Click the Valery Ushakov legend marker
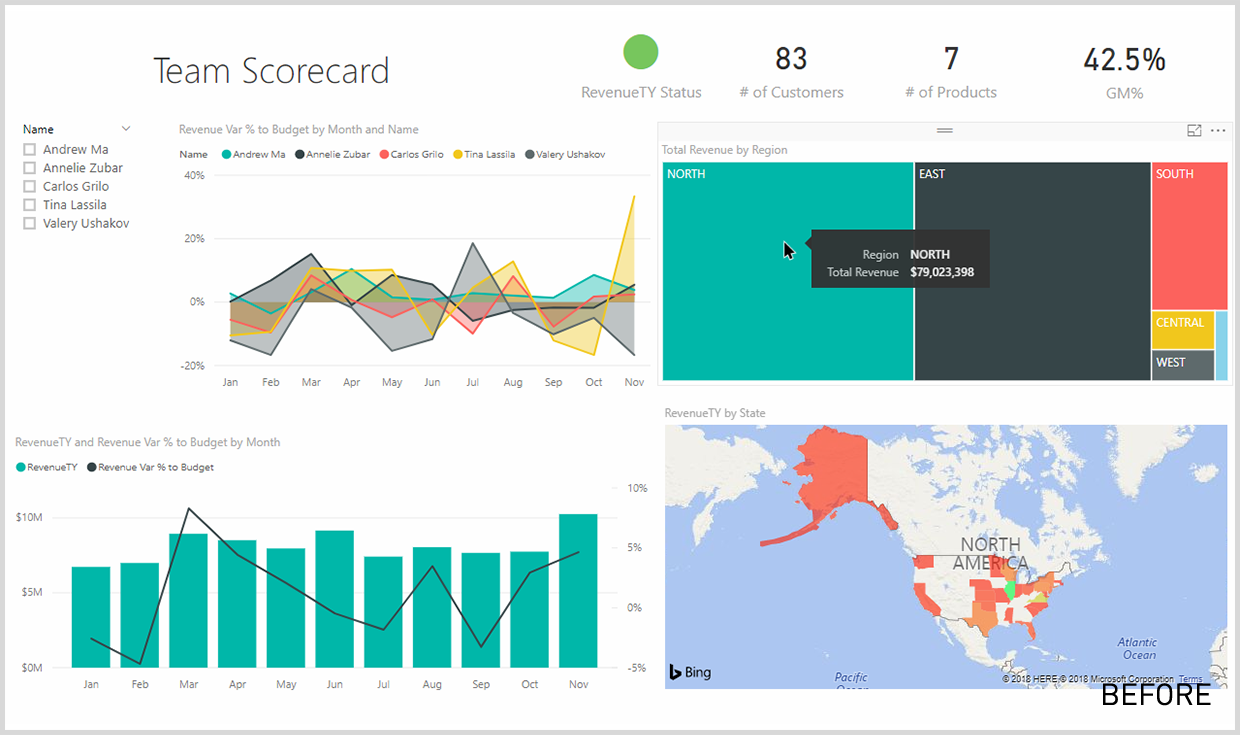 tap(529, 155)
